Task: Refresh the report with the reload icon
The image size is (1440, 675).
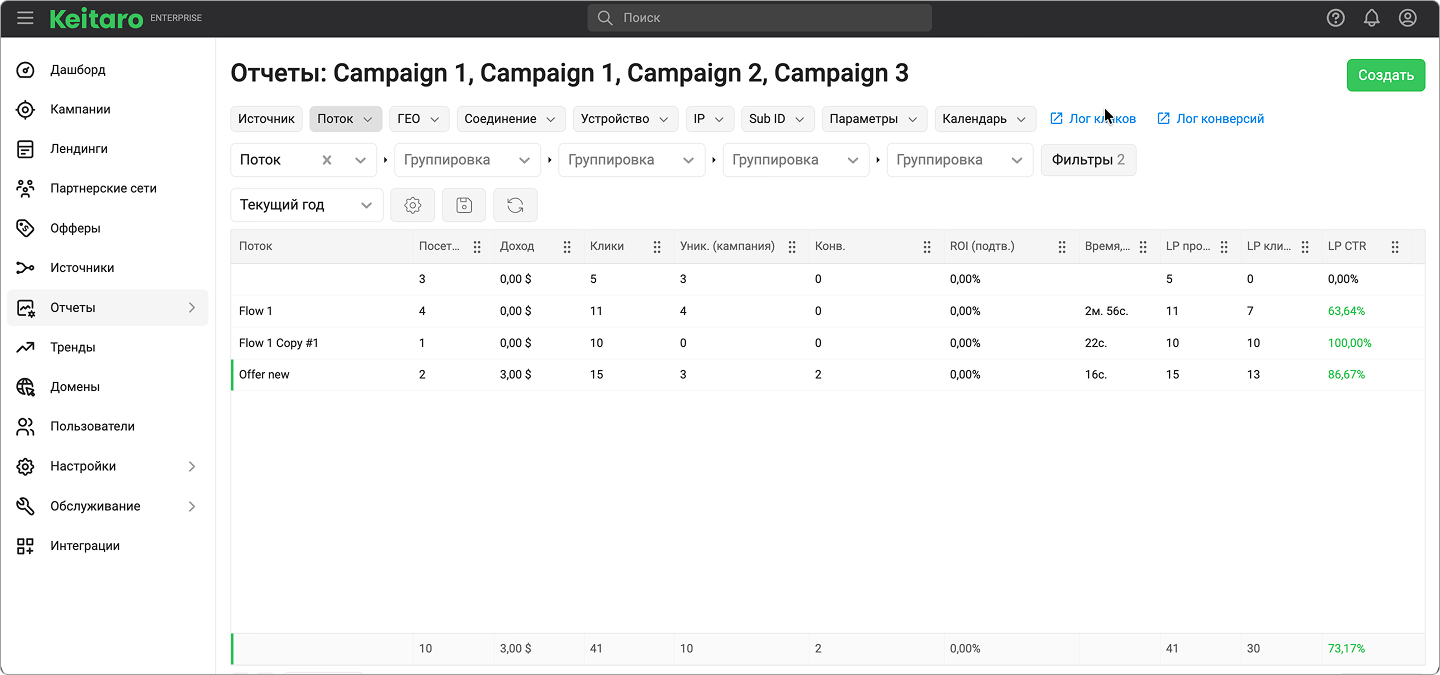Action: coord(515,205)
